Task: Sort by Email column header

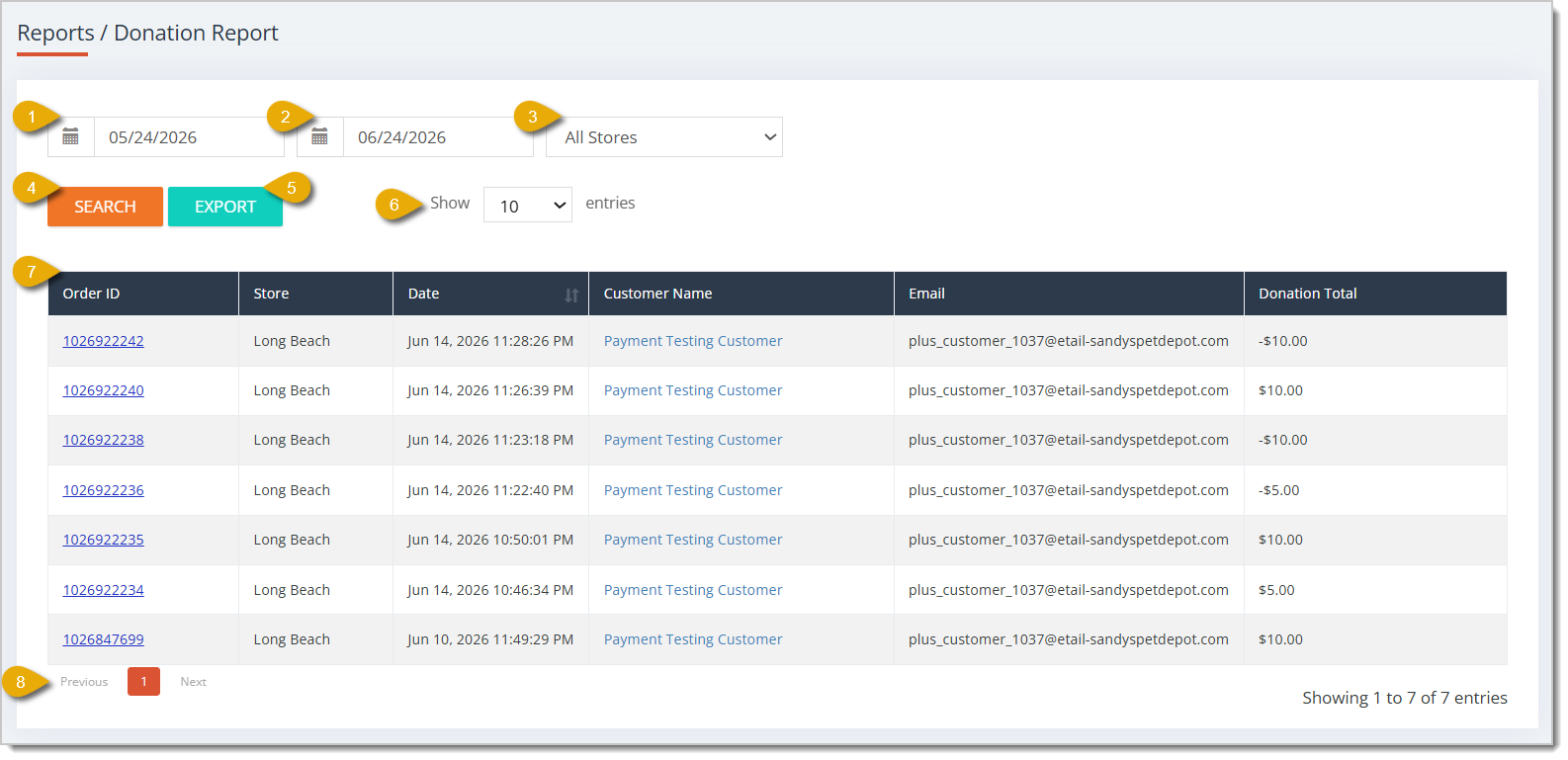Action: pyautogui.click(x=1069, y=294)
